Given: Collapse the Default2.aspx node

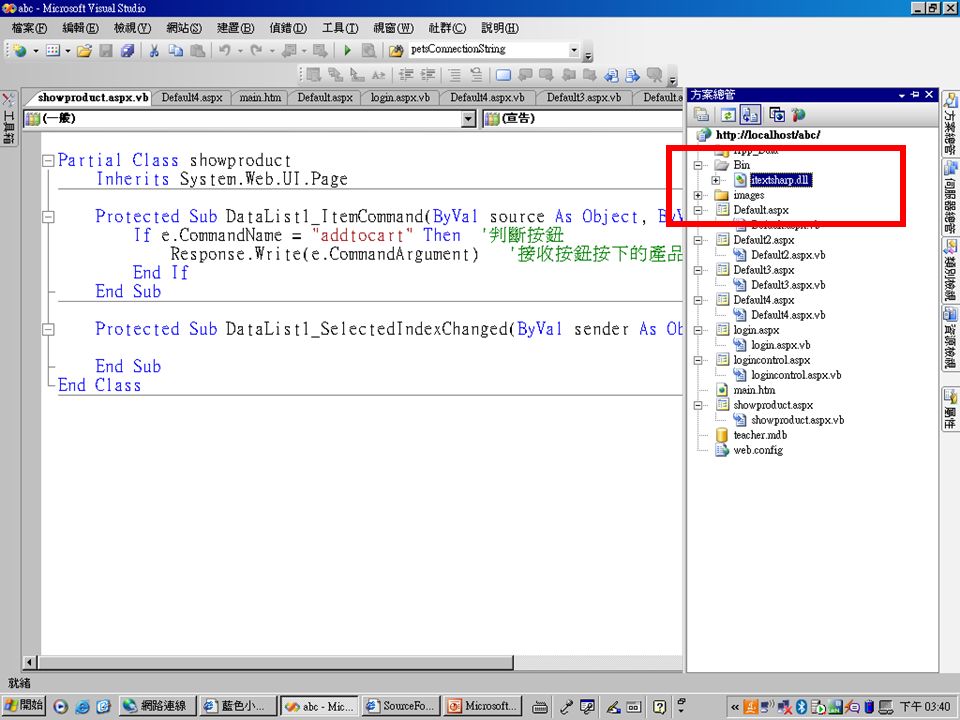Looking at the screenshot, I should click(697, 240).
